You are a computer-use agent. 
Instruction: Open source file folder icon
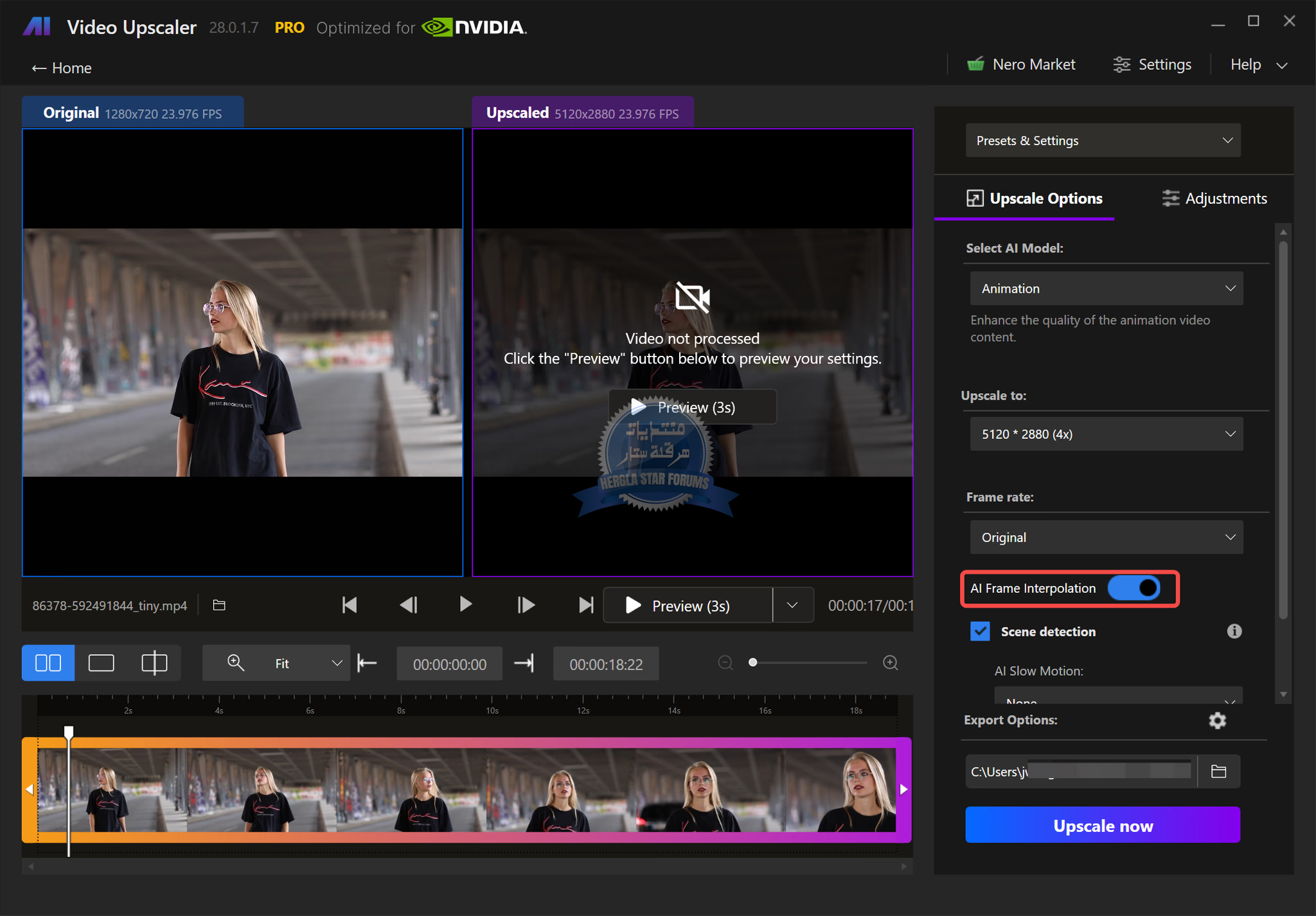(219, 605)
